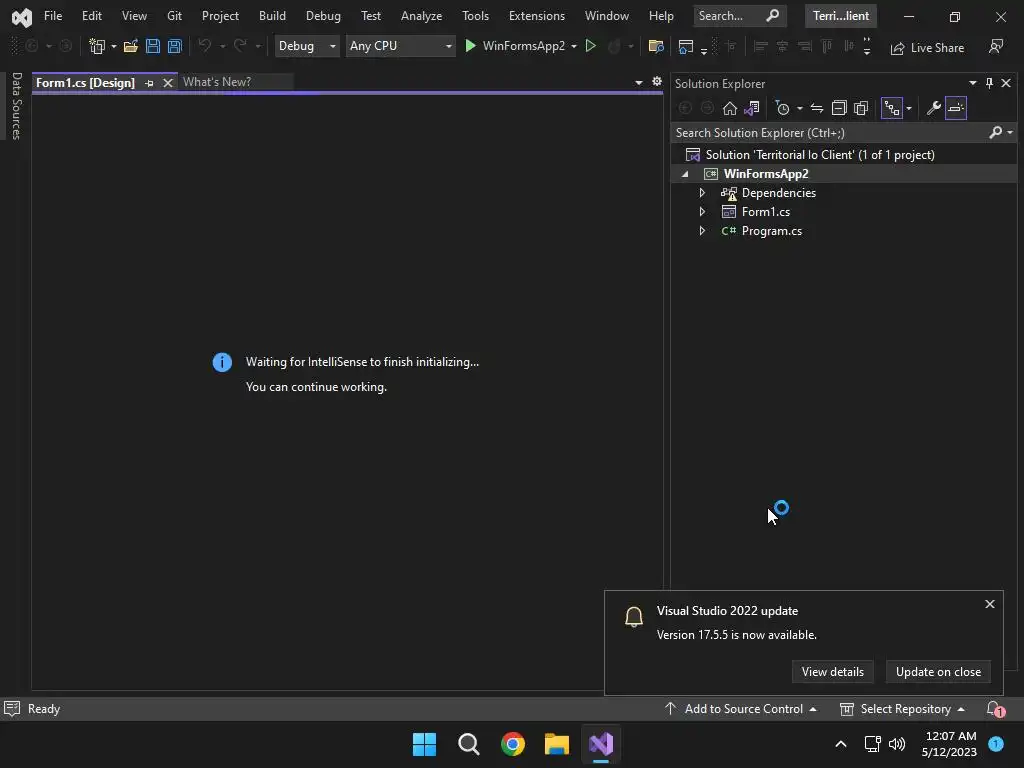Click the Visual Studio logo icon
Viewport: 1024px width, 768px height.
(22, 17)
